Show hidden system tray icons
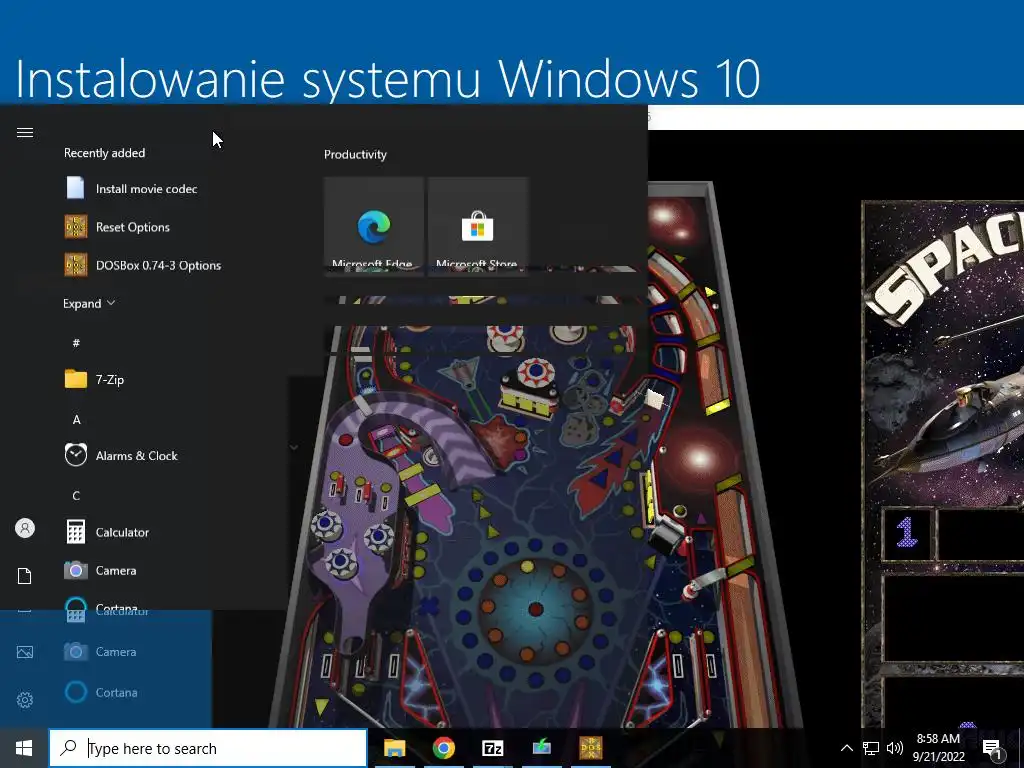Screen dimensions: 1024x768 pos(846,748)
